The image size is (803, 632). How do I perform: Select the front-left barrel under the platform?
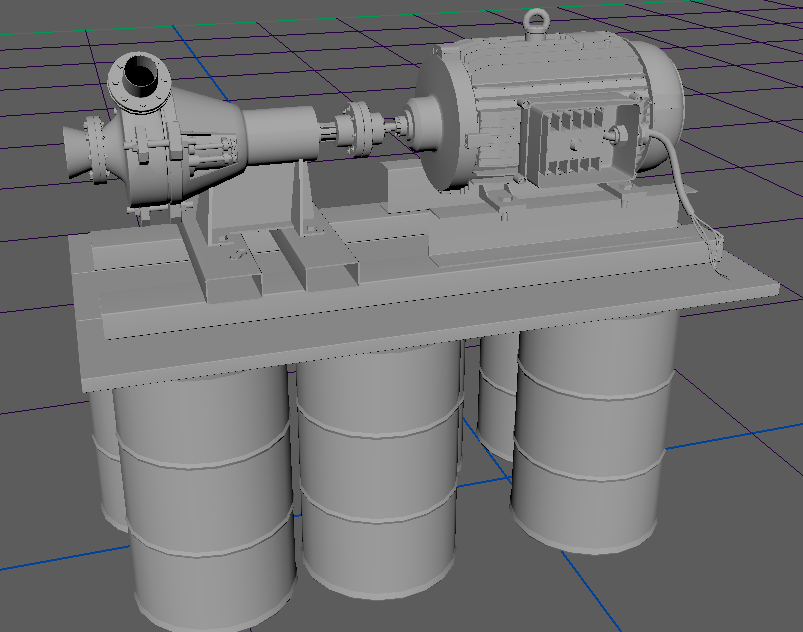(205, 497)
